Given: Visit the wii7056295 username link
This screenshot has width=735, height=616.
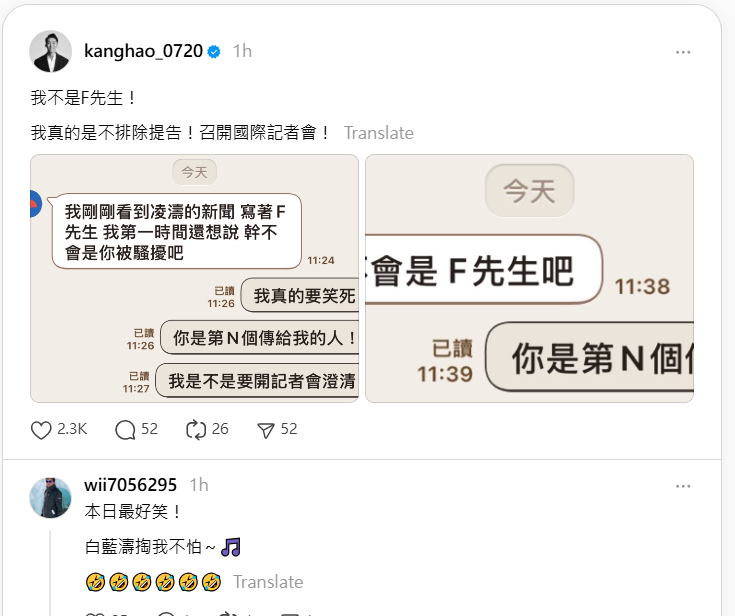Looking at the screenshot, I should [x=131, y=485].
